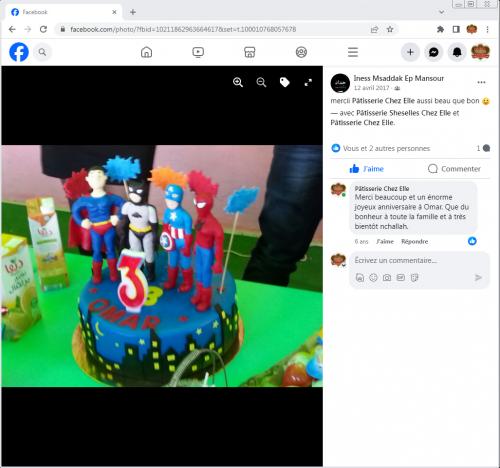Open tab search dropdown arrow
Image resolution: width=500 pixels, height=468 pixels.
tap(442, 12)
